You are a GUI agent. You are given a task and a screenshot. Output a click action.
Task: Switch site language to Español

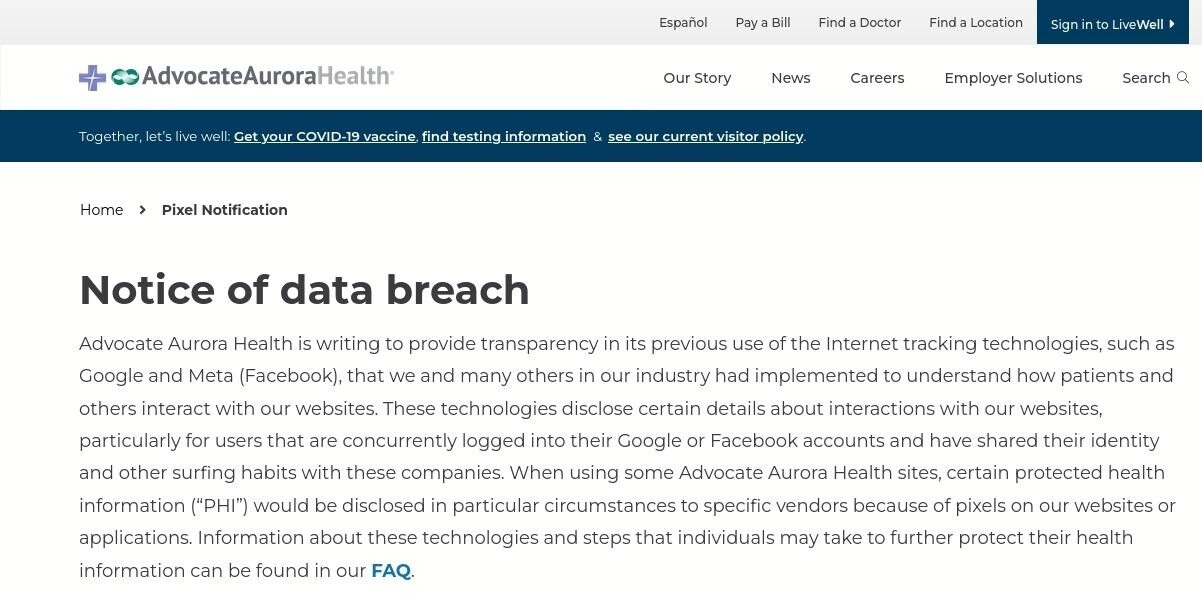coord(683,22)
